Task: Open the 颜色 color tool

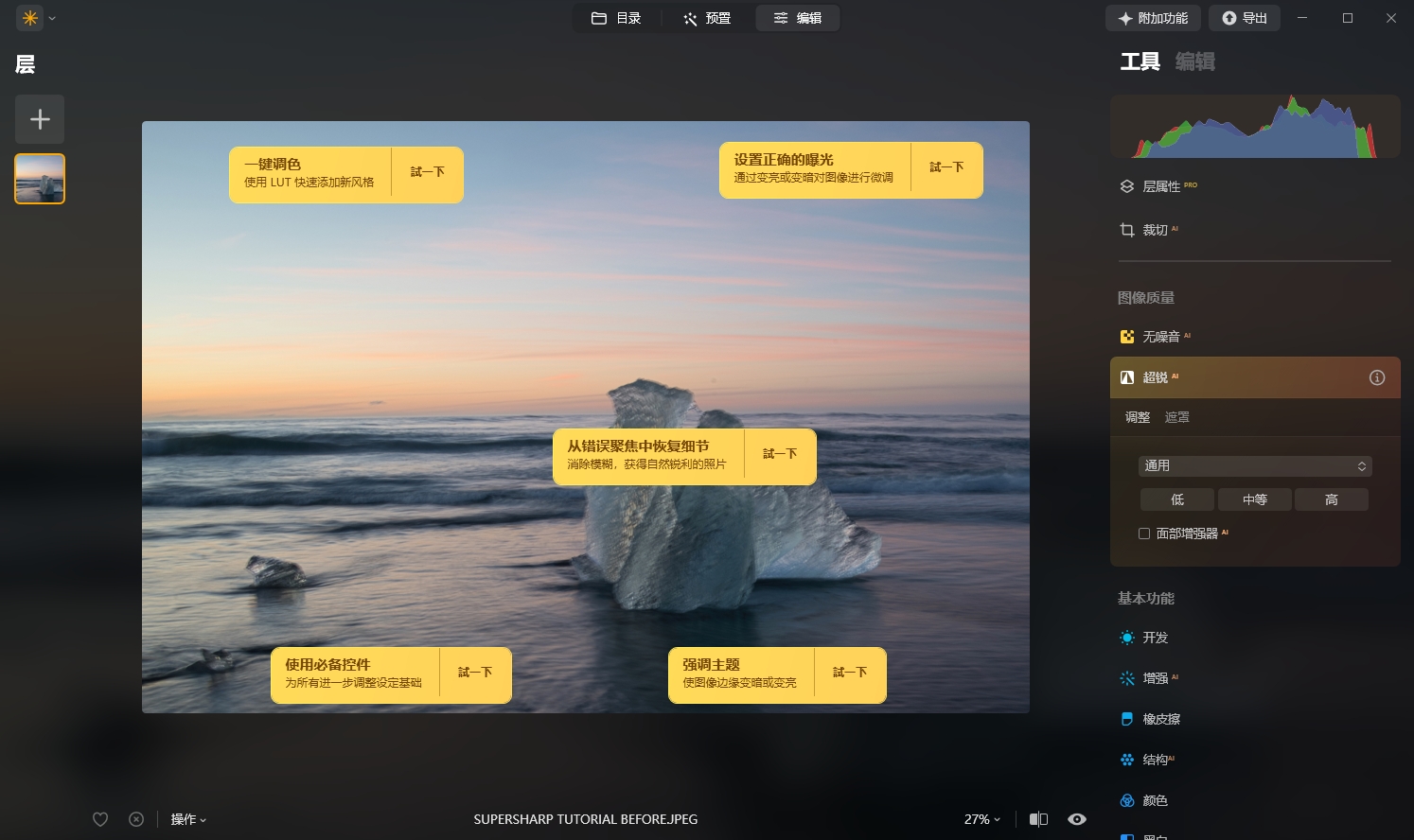Action: click(1144, 800)
